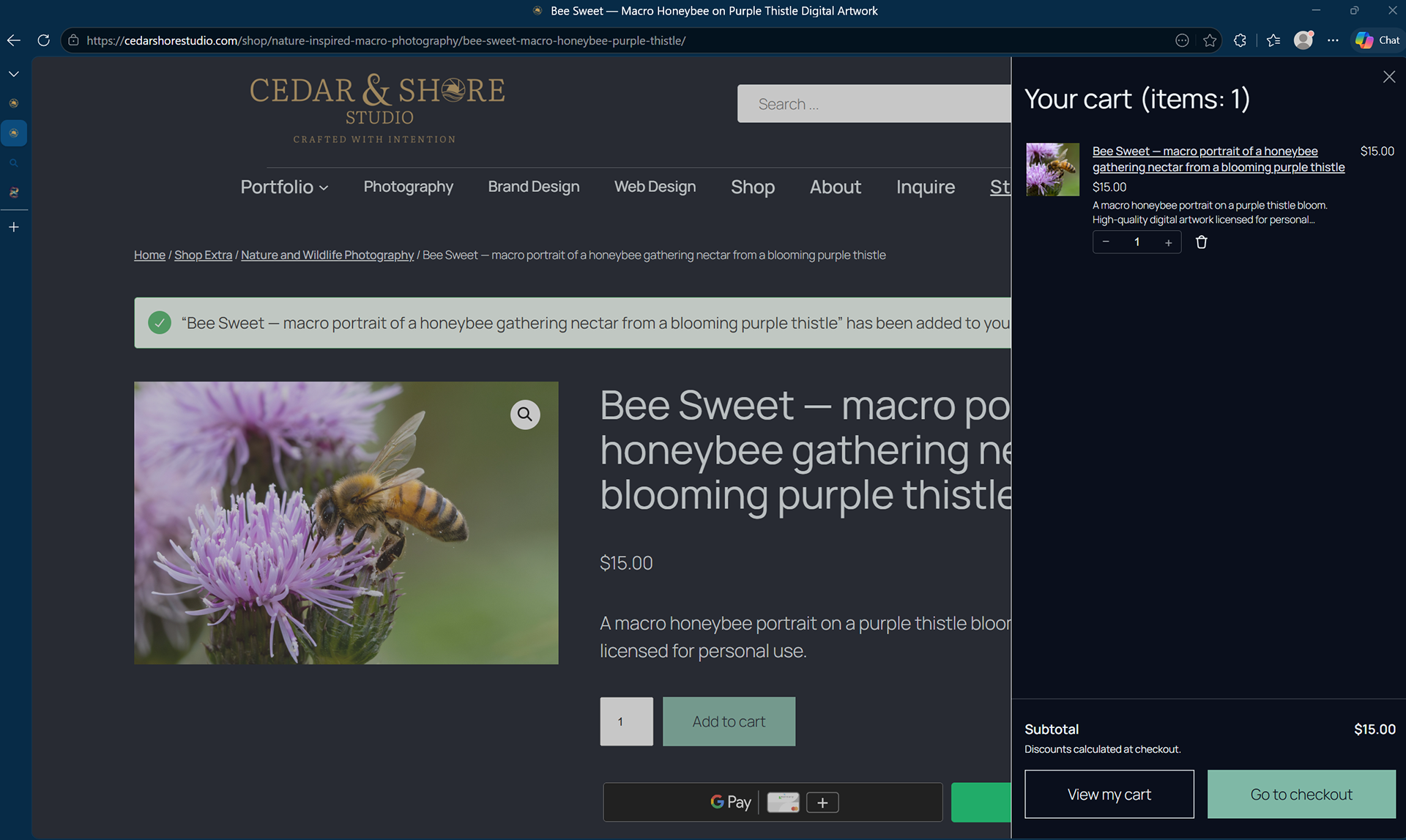Open the browser settings and more menu
The image size is (1406, 840).
pos(1333,40)
